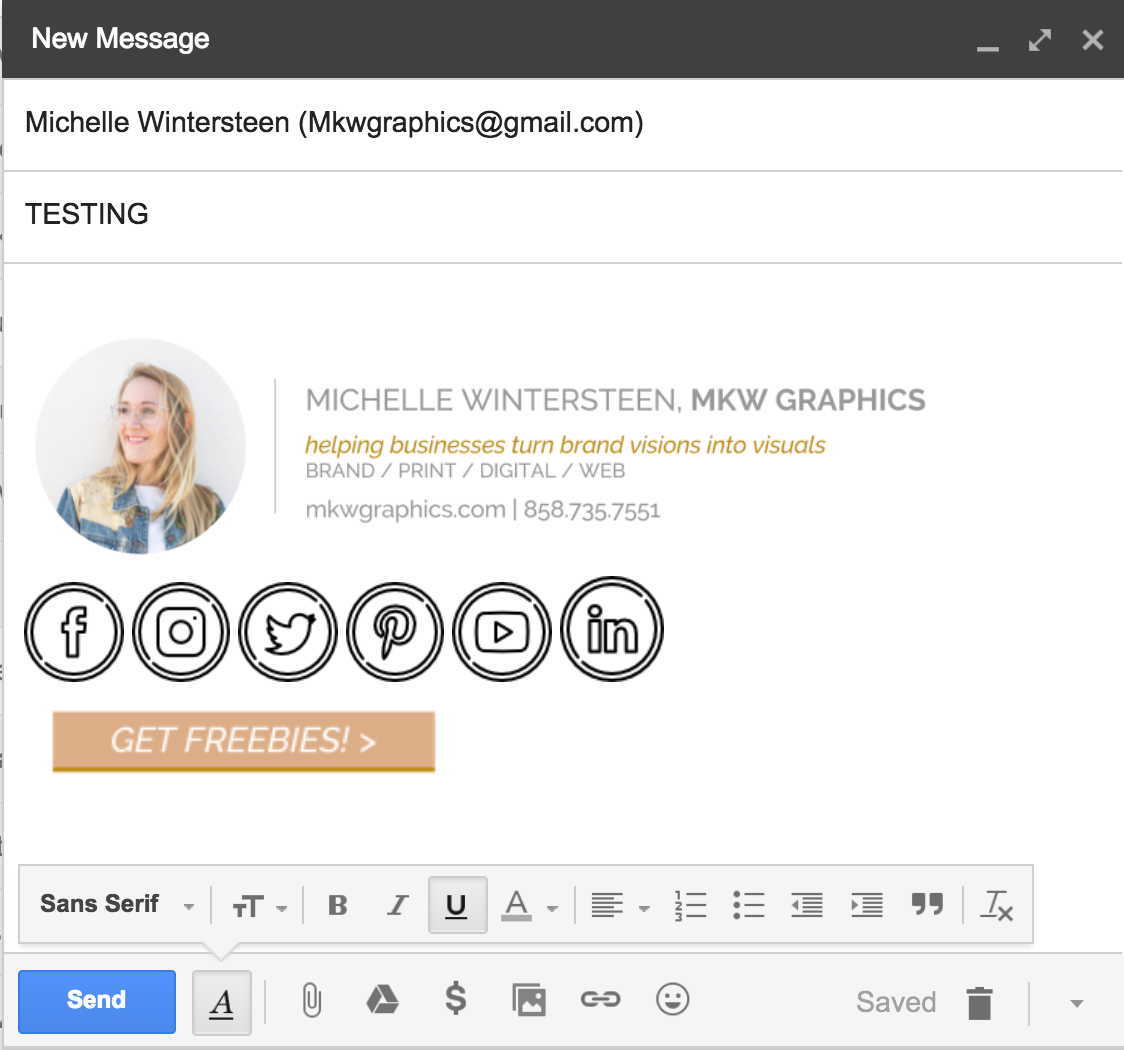1124x1050 pixels.
Task: Click the BRAND / PRINT / DIGITAL / WEB text
Action: (465, 471)
